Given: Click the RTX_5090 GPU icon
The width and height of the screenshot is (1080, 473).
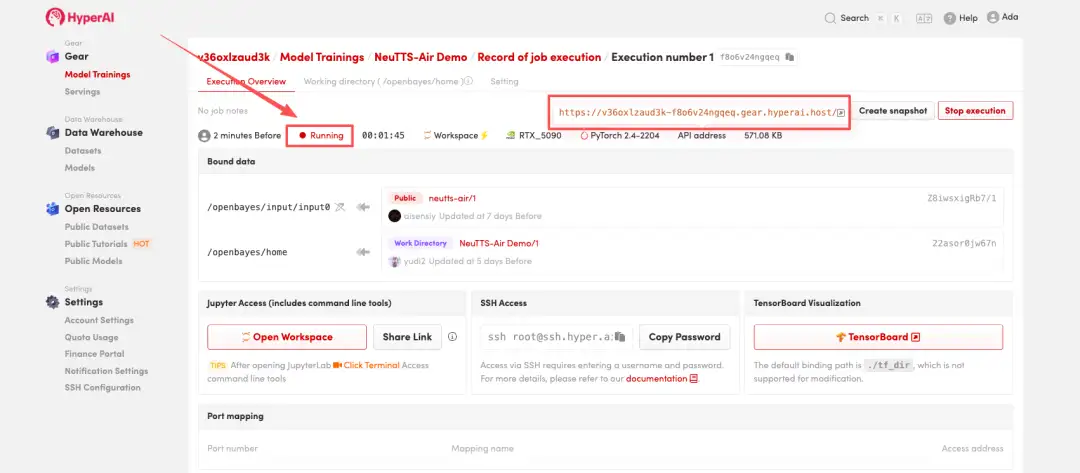Looking at the screenshot, I should (511, 136).
